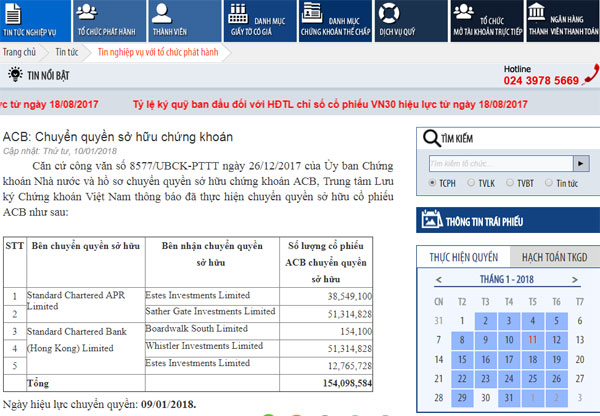Select the Tin tức radio option
This screenshot has width=600, height=416.
coord(549,183)
